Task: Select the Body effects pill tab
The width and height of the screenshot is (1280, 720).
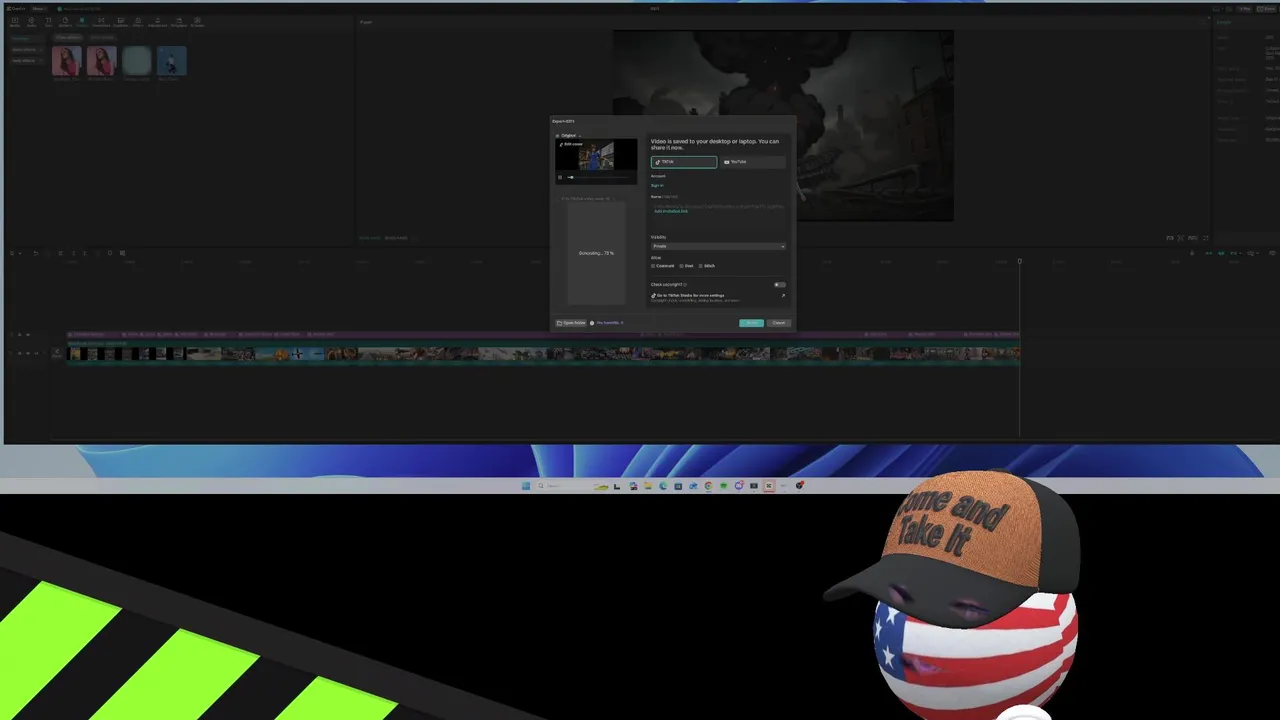Action: (x=102, y=38)
